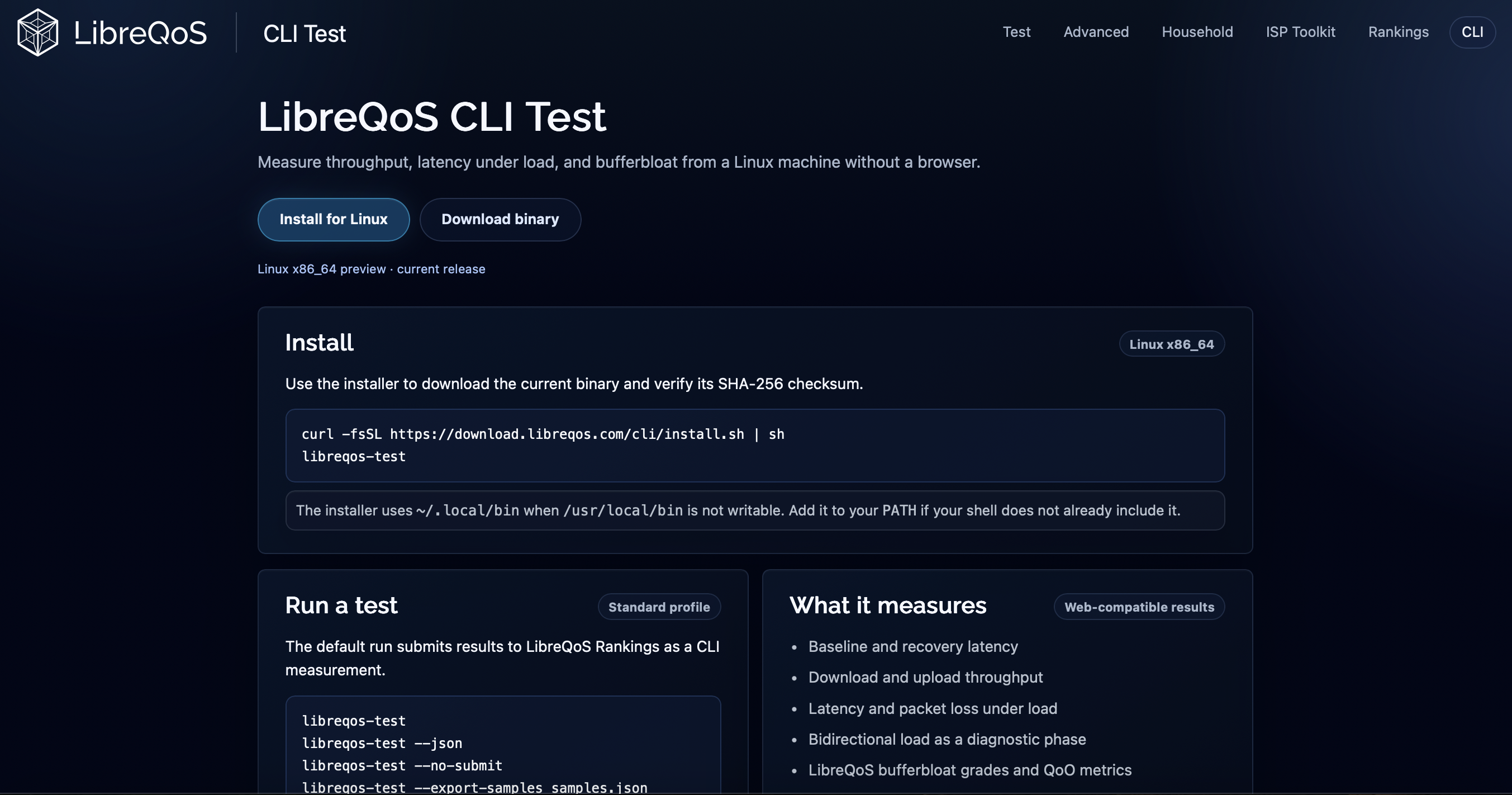Image resolution: width=1512 pixels, height=795 pixels.
Task: Click the installer PATH note
Action: (755, 510)
